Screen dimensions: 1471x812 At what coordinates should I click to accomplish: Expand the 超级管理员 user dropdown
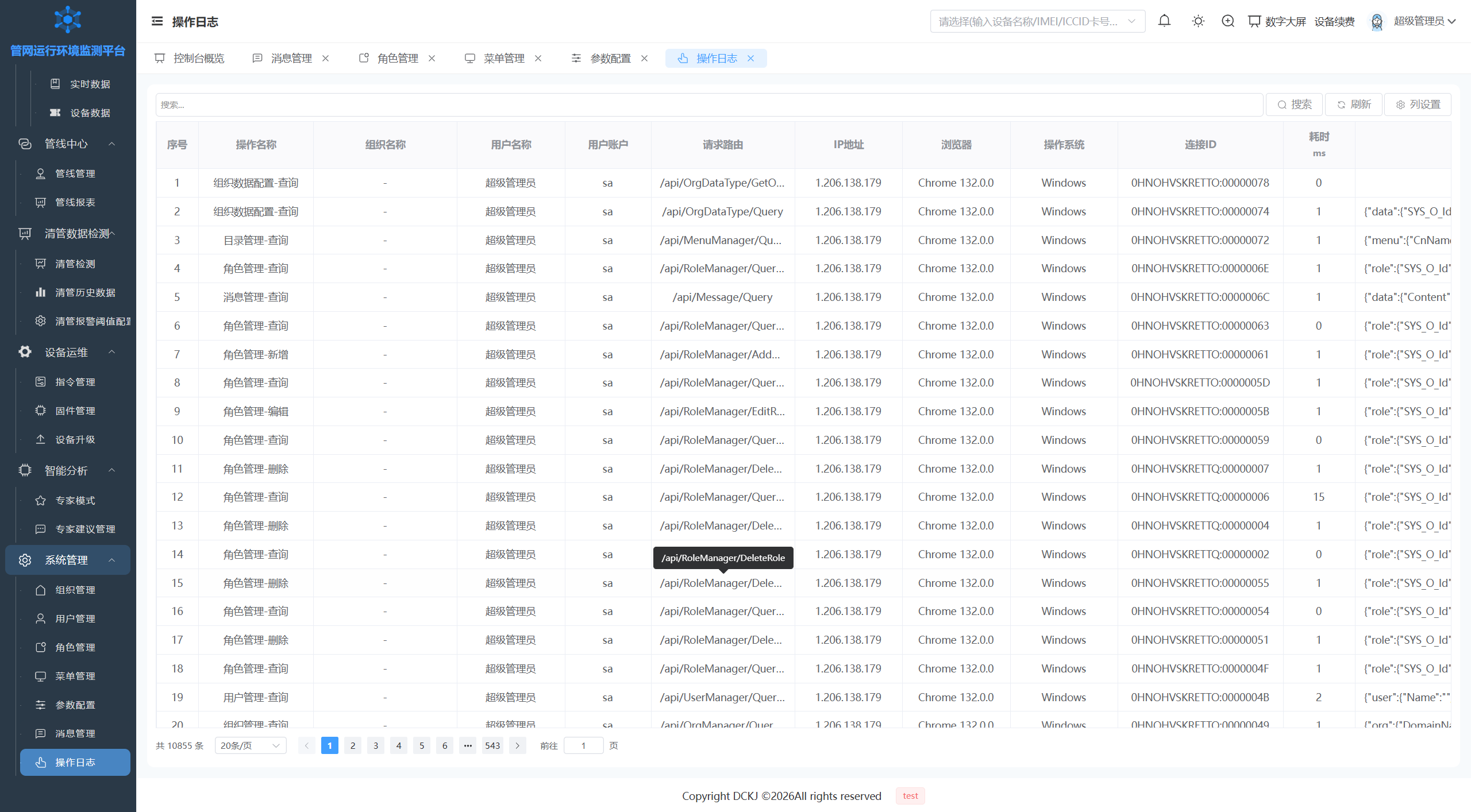(1424, 21)
